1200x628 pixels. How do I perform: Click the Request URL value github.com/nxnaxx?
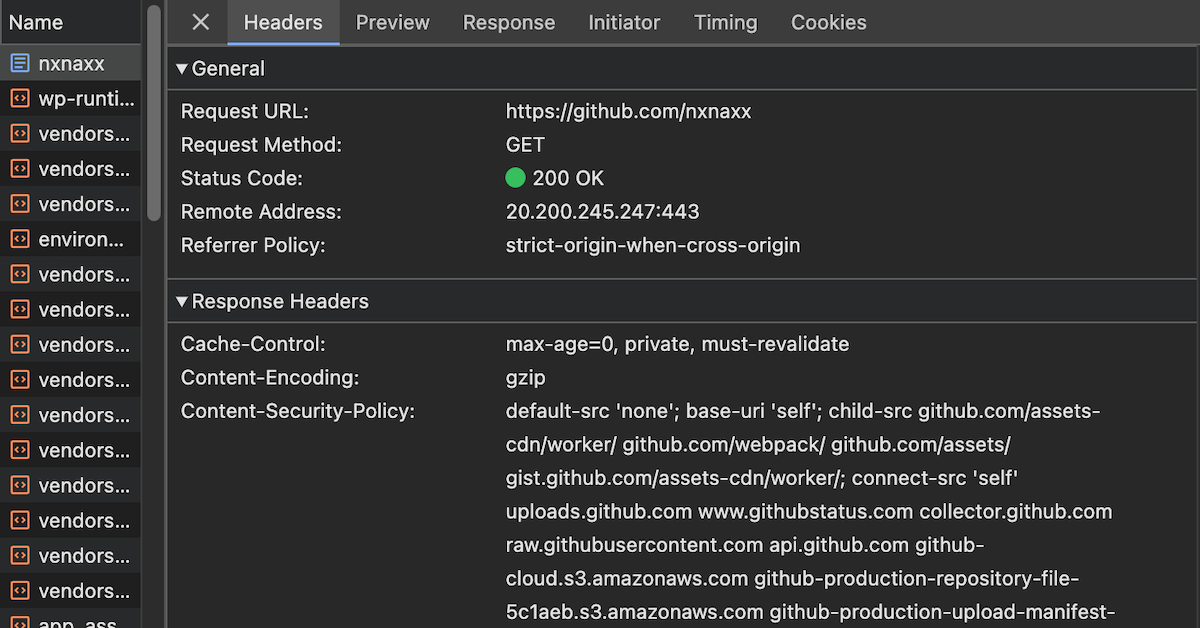pyautogui.click(x=628, y=112)
